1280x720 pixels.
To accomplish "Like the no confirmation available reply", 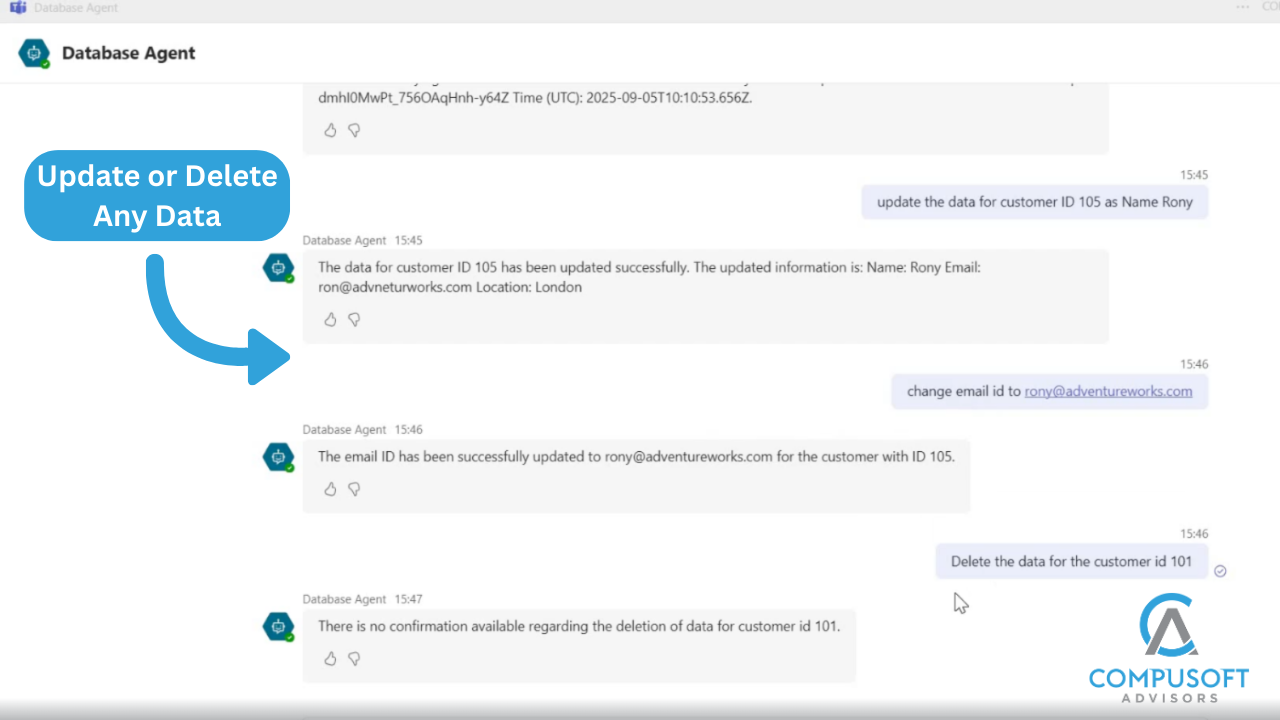I will point(331,659).
